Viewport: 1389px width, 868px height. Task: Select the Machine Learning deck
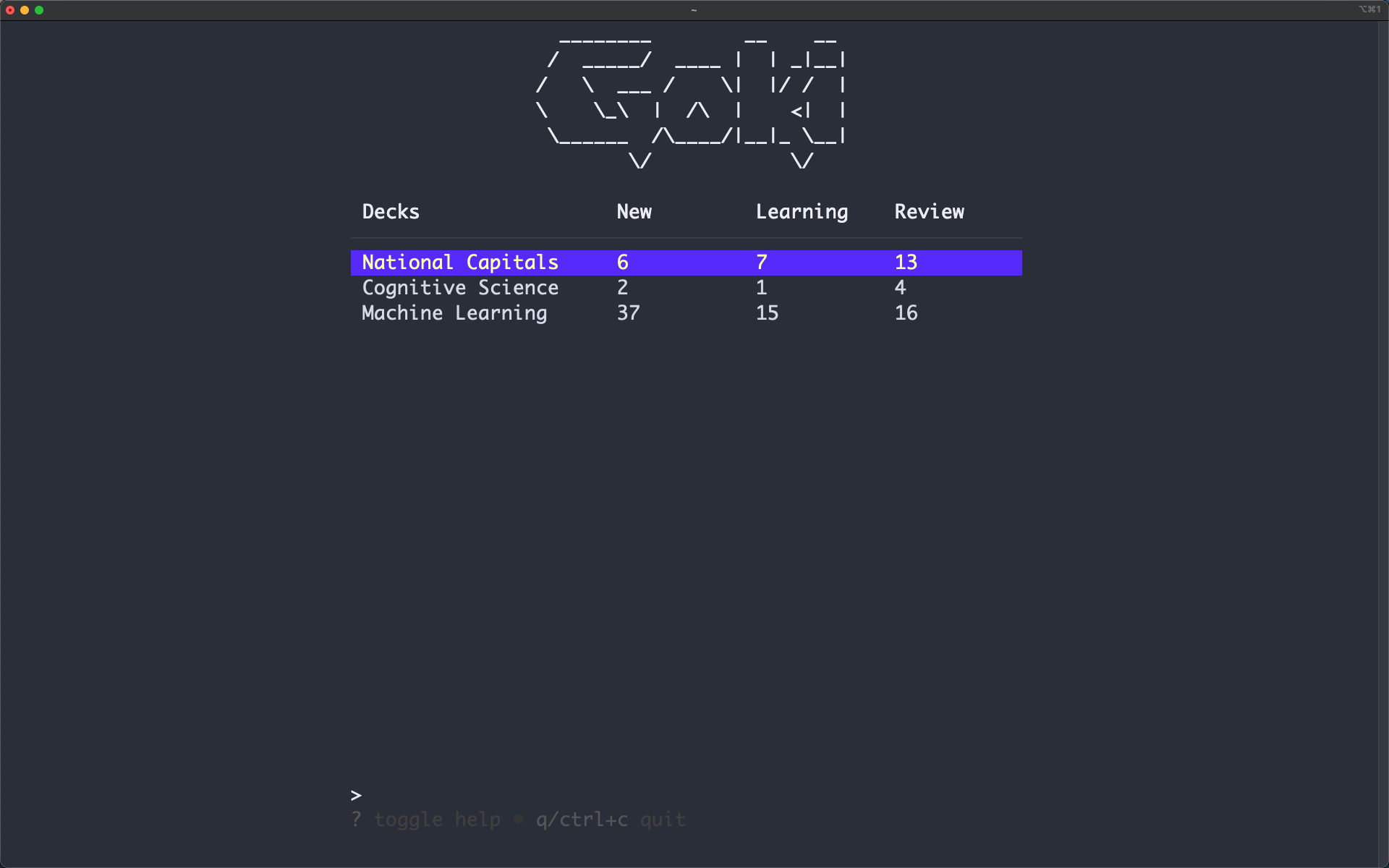(x=454, y=313)
